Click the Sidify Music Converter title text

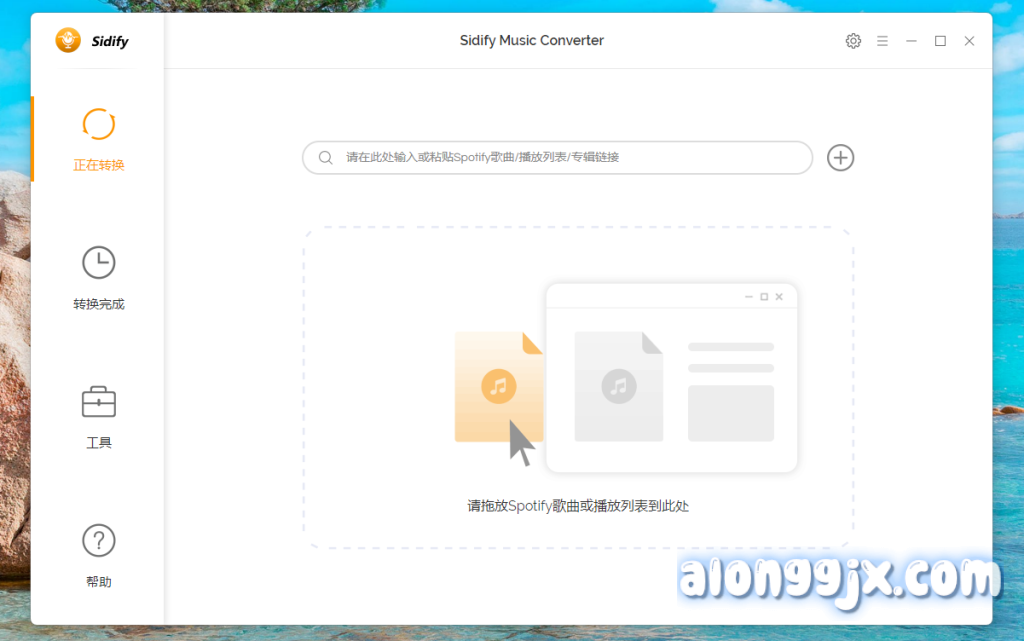531,41
